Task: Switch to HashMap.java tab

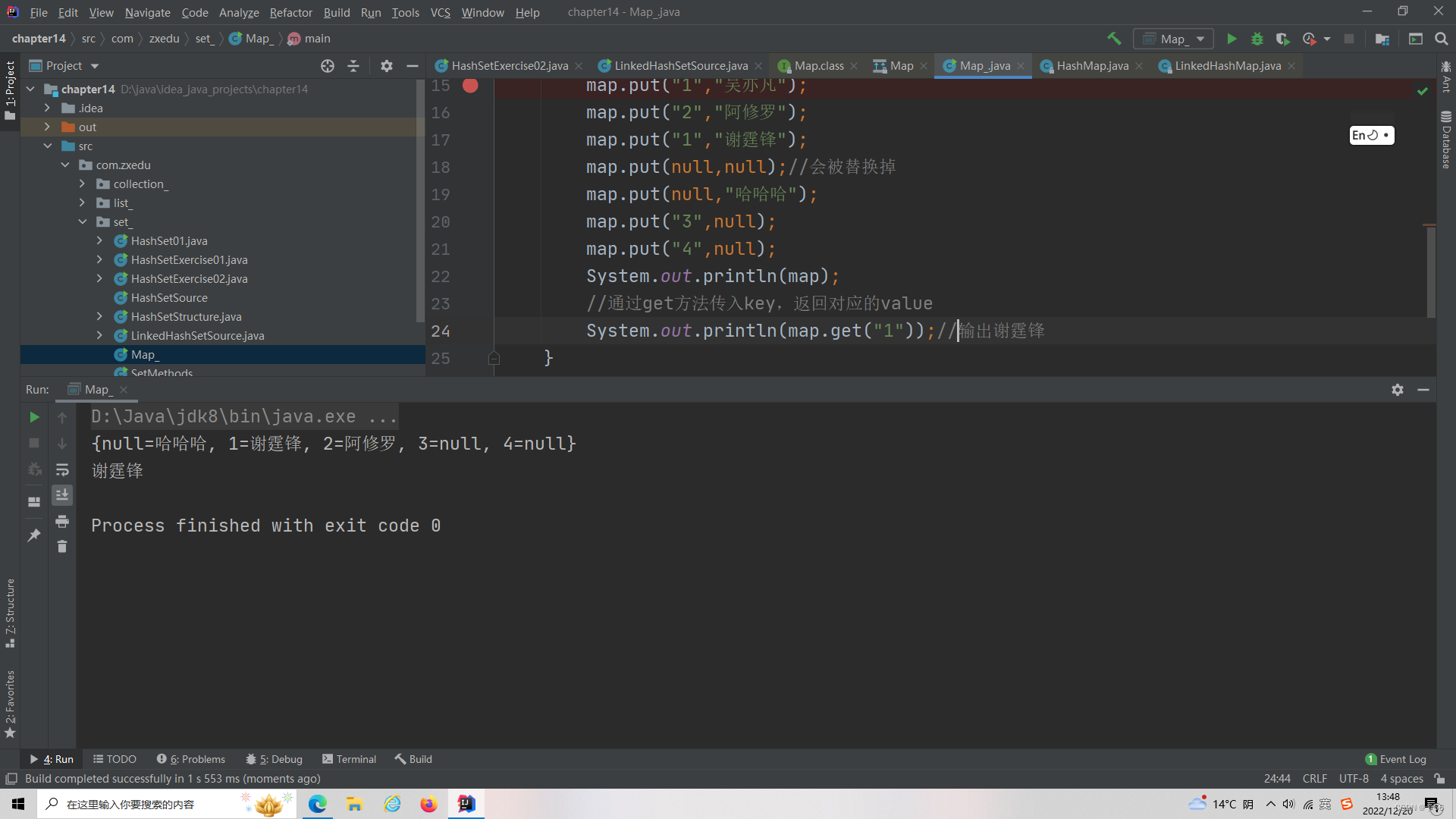Action: pyautogui.click(x=1092, y=66)
